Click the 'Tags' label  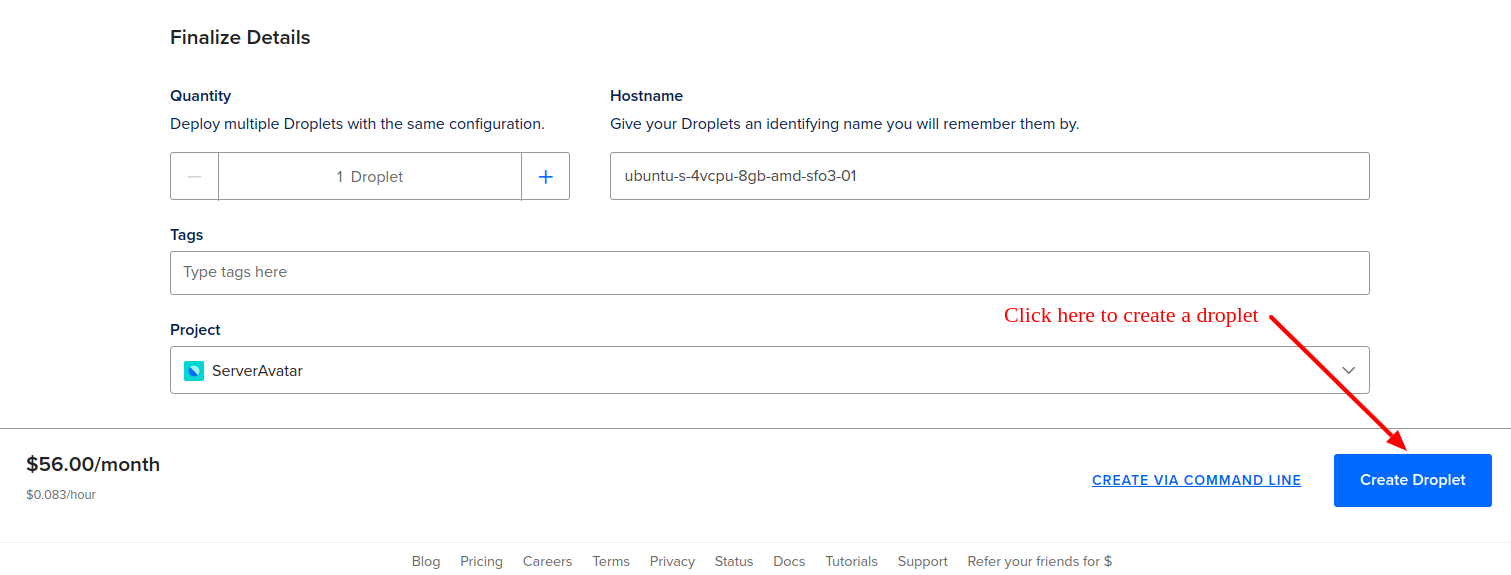(186, 235)
